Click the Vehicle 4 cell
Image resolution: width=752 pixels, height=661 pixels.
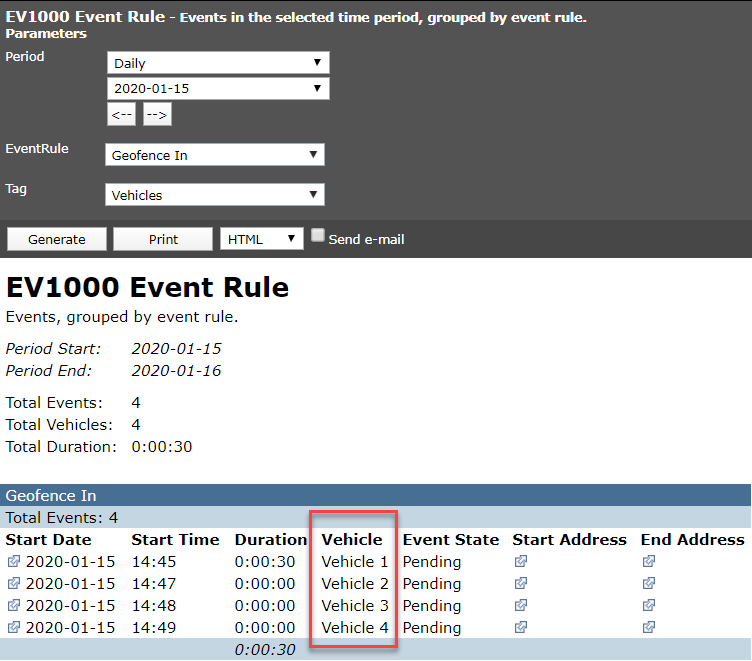pos(355,627)
